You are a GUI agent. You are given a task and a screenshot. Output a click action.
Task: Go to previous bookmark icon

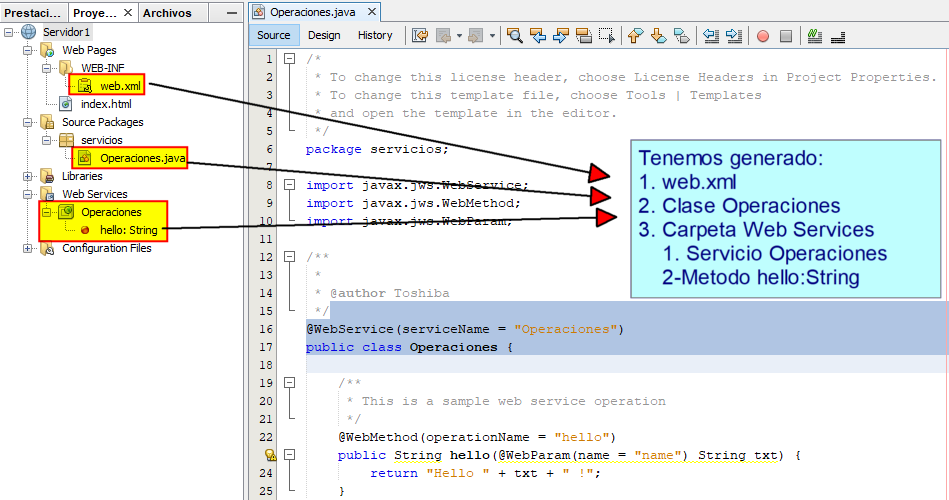click(x=635, y=36)
